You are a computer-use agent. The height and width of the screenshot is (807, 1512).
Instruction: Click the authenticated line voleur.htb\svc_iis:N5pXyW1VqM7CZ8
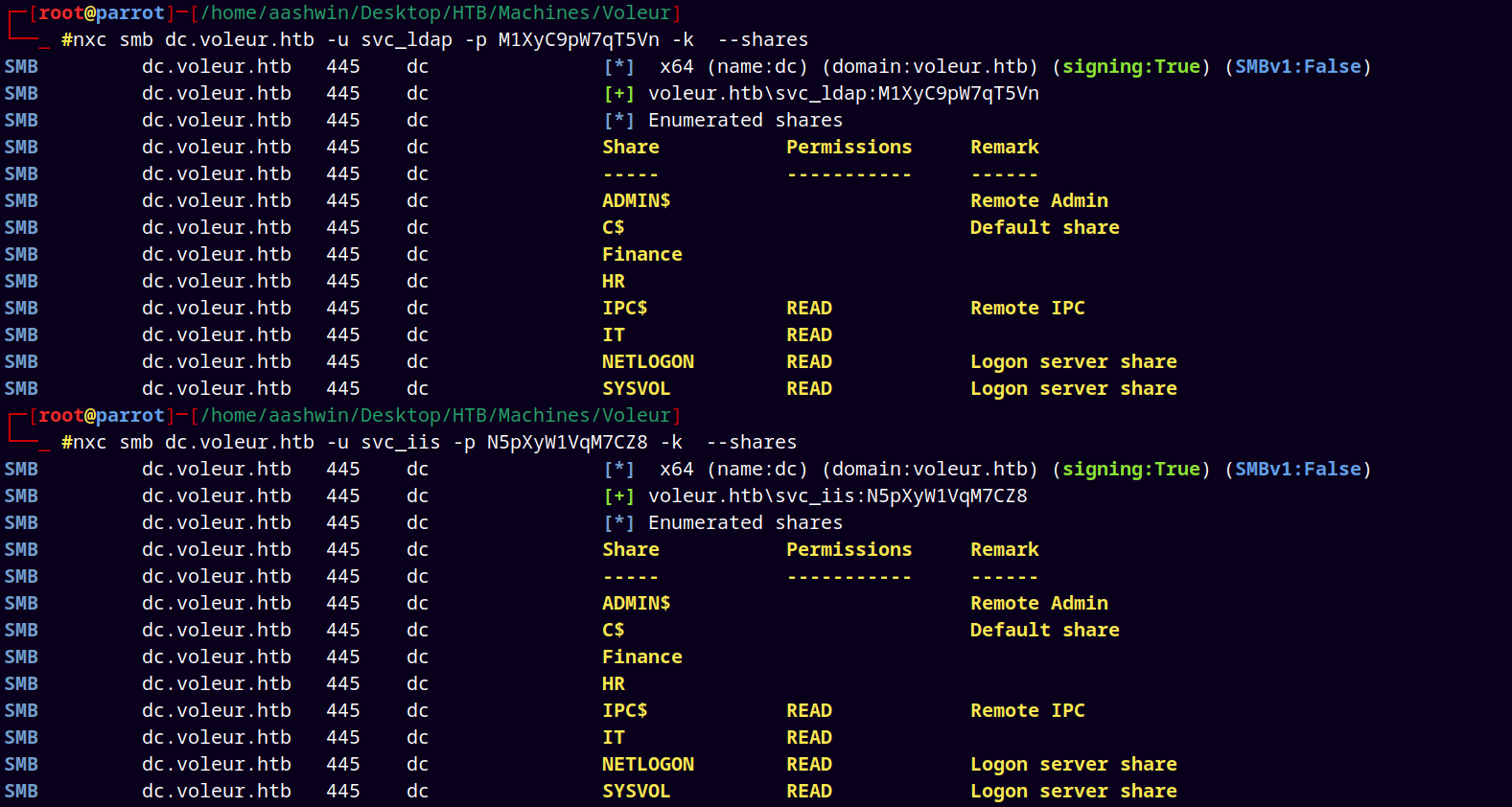click(838, 496)
